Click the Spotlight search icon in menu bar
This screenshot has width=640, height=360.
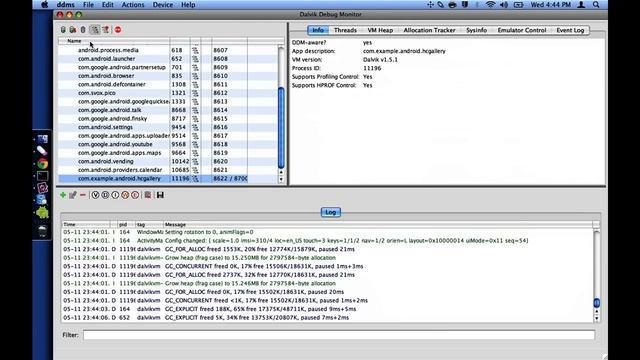click(596, 5)
